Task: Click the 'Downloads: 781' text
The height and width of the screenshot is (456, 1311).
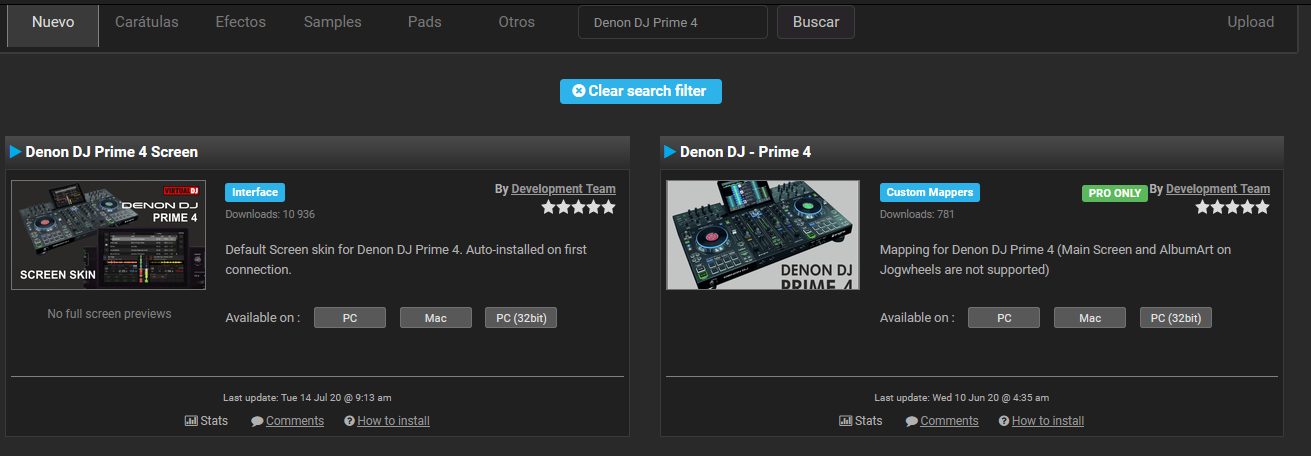Action: 917,214
